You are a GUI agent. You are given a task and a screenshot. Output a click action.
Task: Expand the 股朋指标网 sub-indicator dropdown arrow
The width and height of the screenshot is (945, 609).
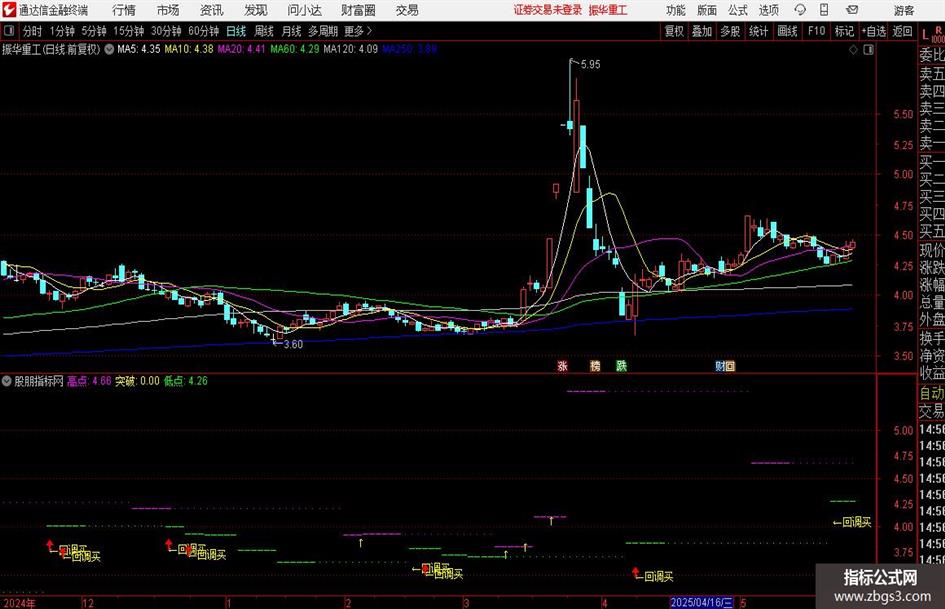[7, 381]
